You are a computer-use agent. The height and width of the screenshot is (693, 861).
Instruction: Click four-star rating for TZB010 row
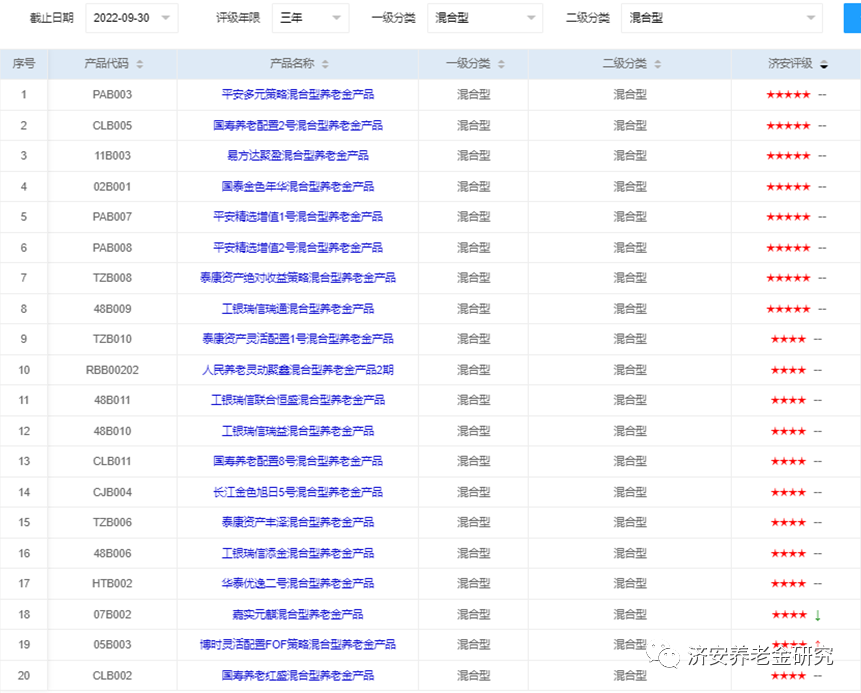(788, 339)
